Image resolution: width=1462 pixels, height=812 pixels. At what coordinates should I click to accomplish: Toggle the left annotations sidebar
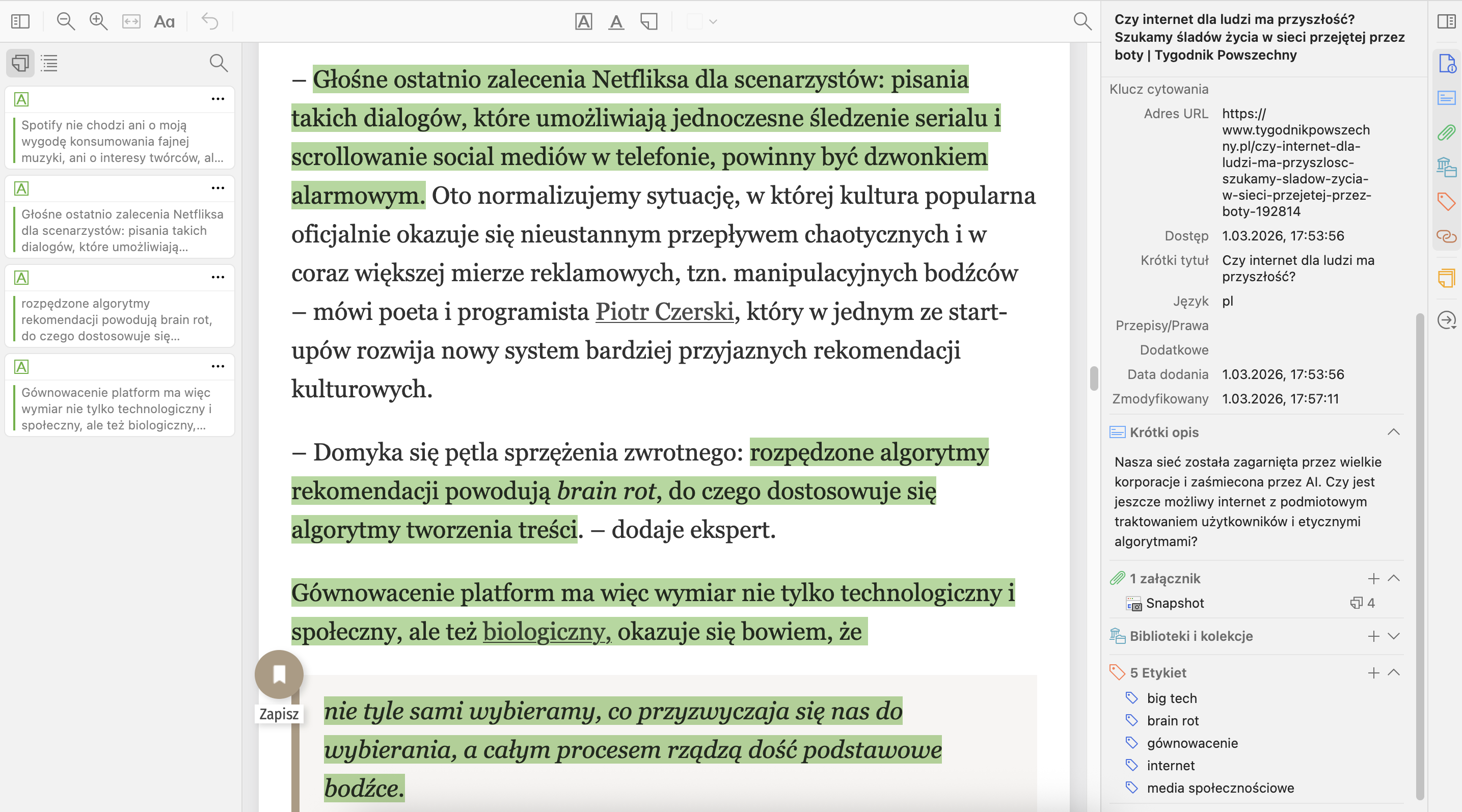(20, 21)
